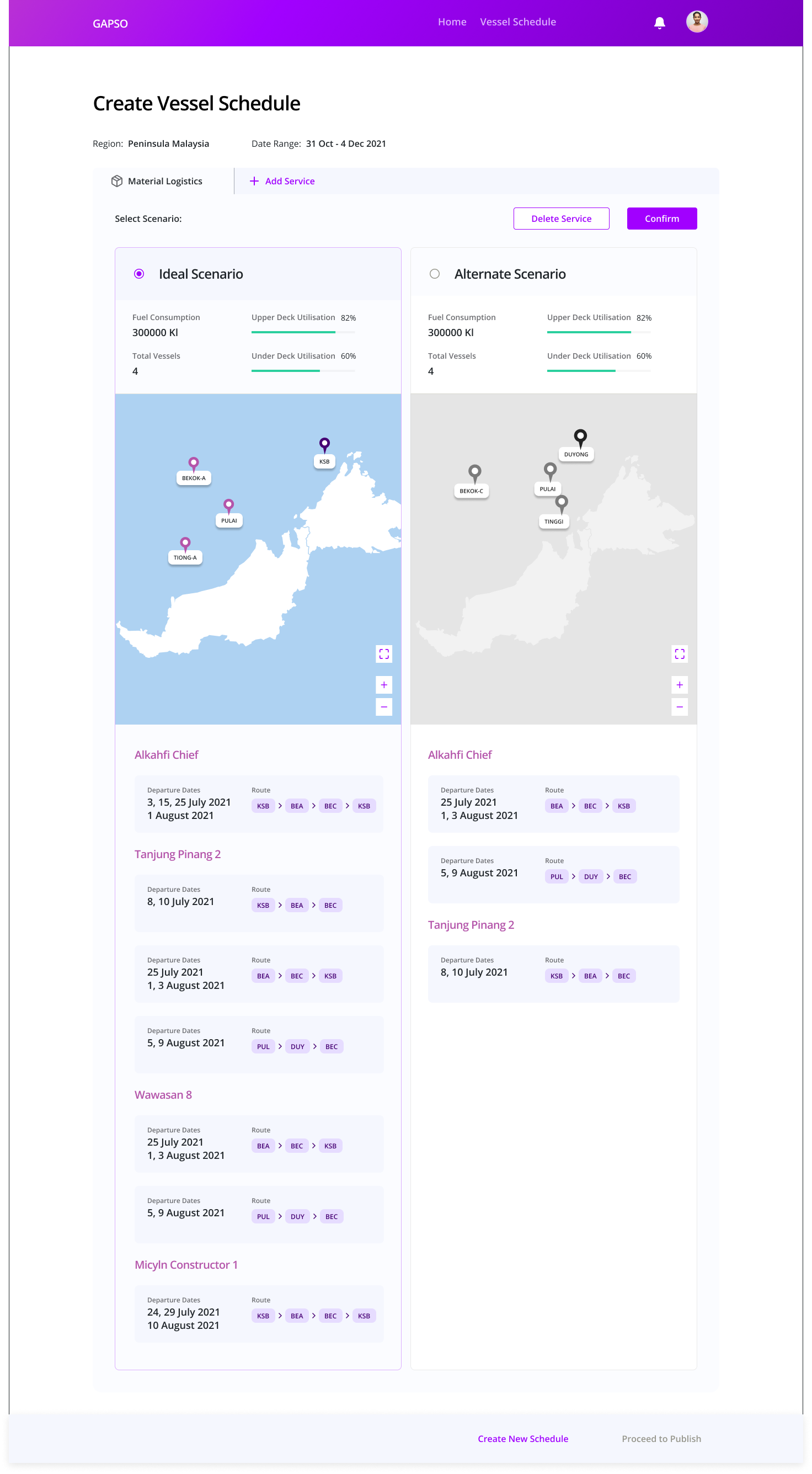Click the KSB map pin
Screen dimensions: 812x1474
[324, 445]
